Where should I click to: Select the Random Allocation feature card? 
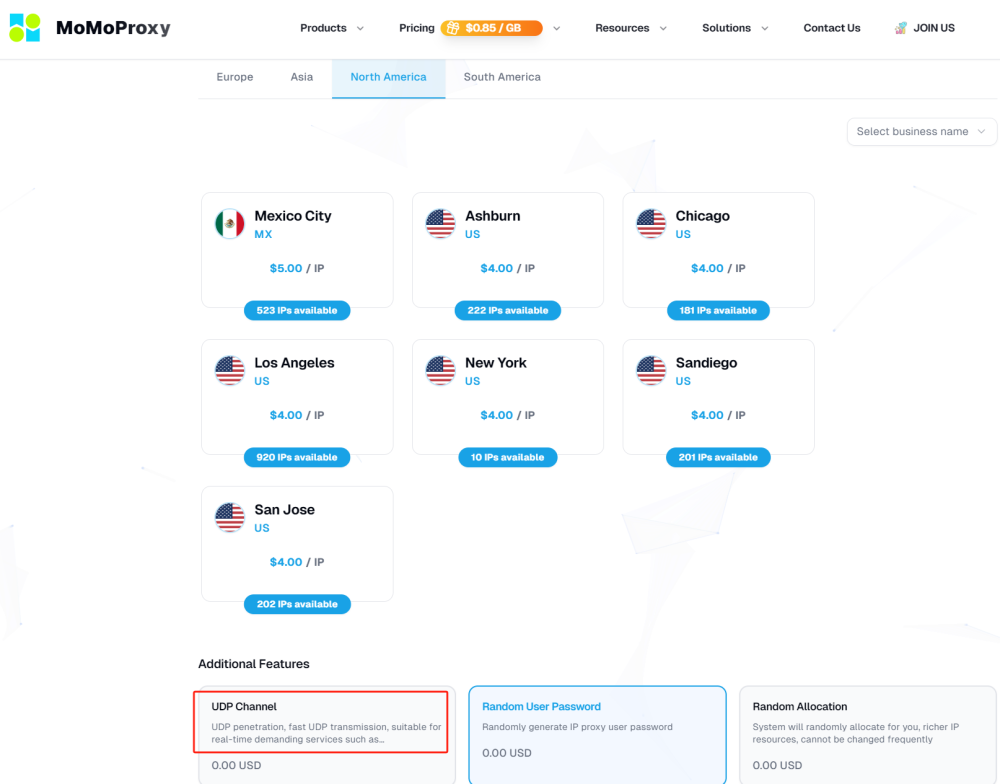867,735
